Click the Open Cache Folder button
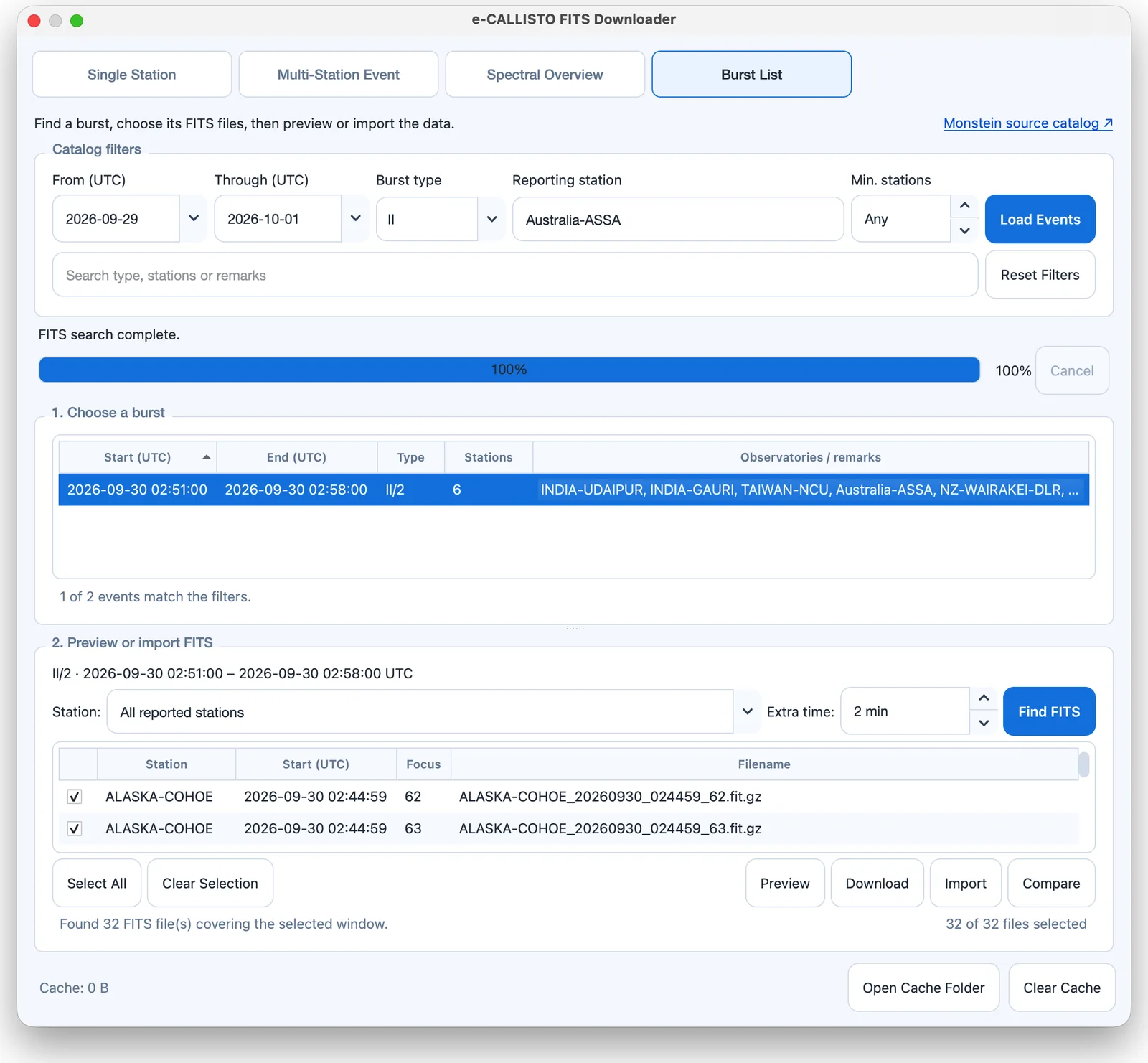The image size is (1148, 1063). click(x=923, y=988)
